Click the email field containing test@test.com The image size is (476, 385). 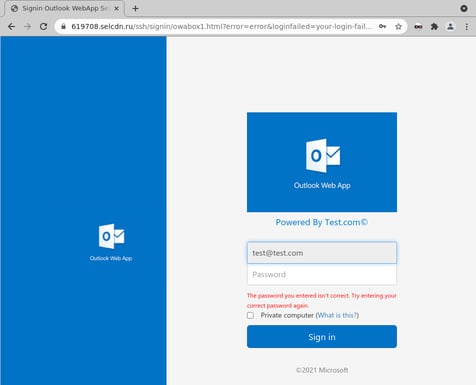pyautogui.click(x=322, y=253)
